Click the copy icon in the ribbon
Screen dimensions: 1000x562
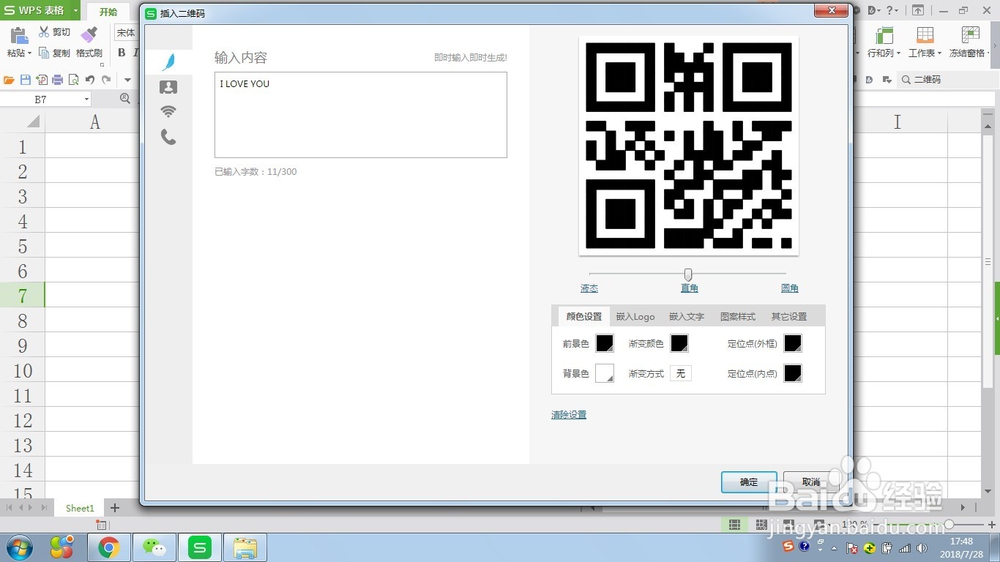(x=44, y=52)
